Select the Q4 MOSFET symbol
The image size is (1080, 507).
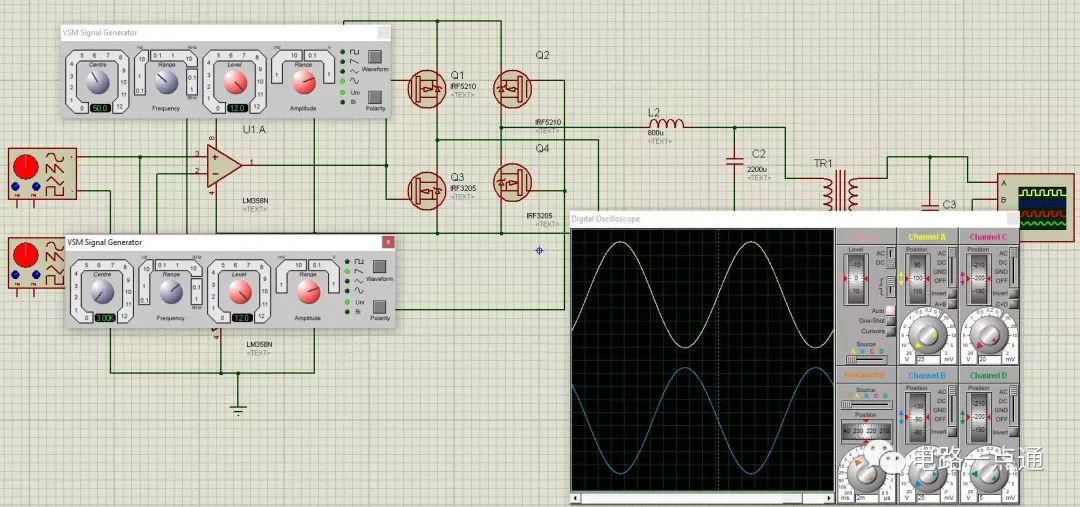coord(512,183)
